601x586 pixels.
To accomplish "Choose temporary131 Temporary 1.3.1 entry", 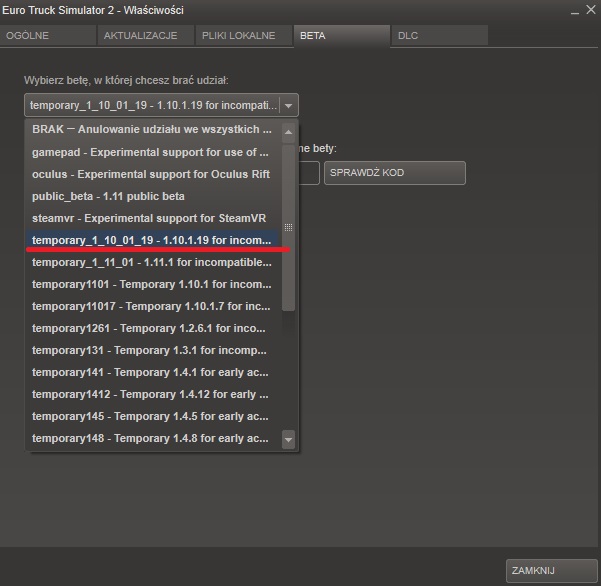I will click(153, 350).
